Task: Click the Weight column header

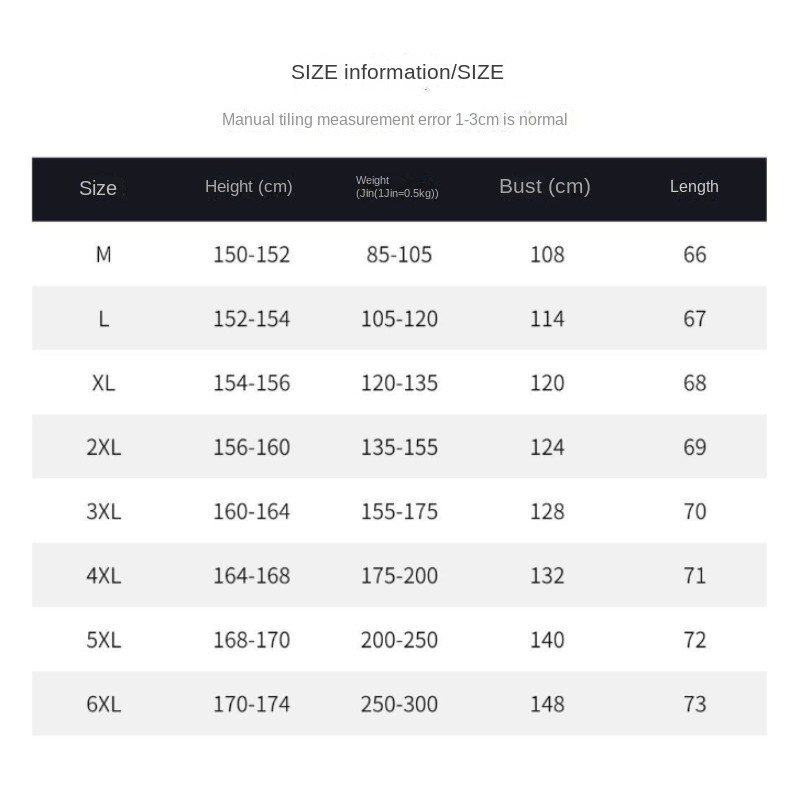Action: 397,187
